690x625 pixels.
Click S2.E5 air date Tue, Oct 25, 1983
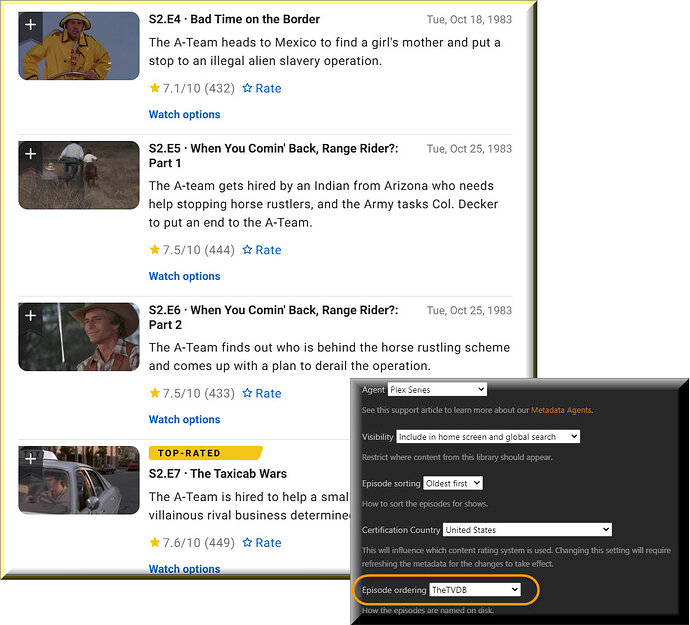[x=470, y=149]
